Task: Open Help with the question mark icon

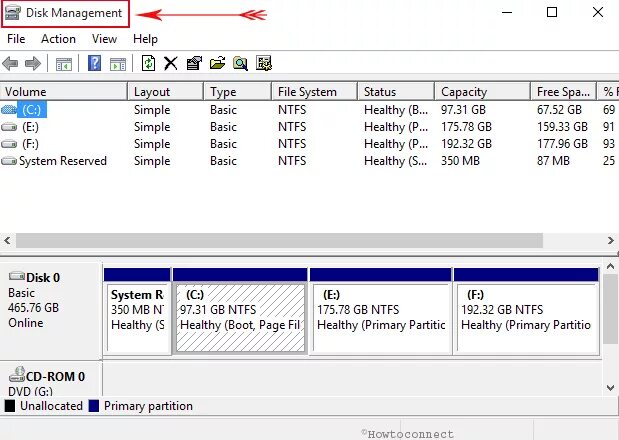Action: (94, 63)
